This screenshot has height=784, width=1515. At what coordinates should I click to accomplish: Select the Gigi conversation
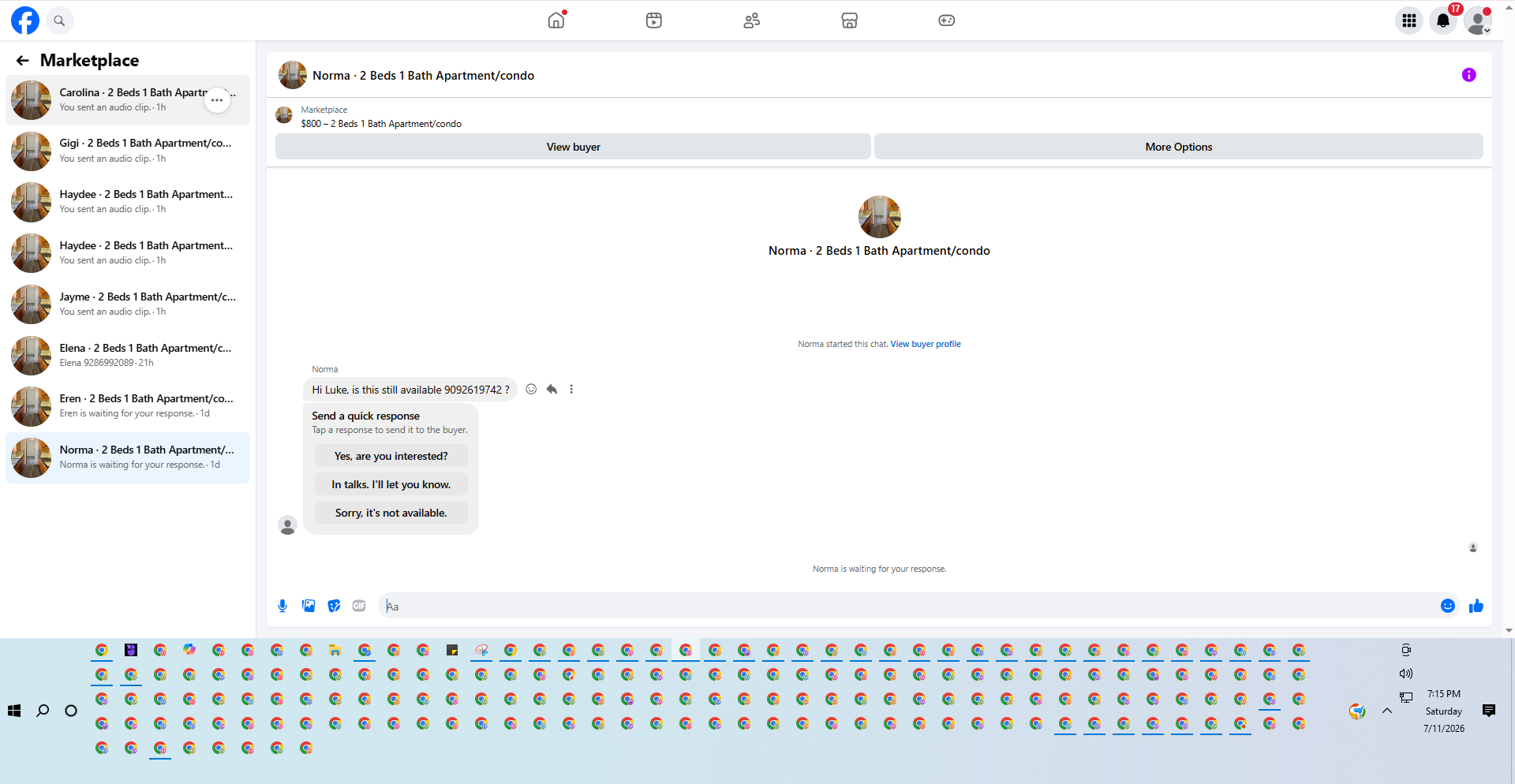click(x=128, y=151)
